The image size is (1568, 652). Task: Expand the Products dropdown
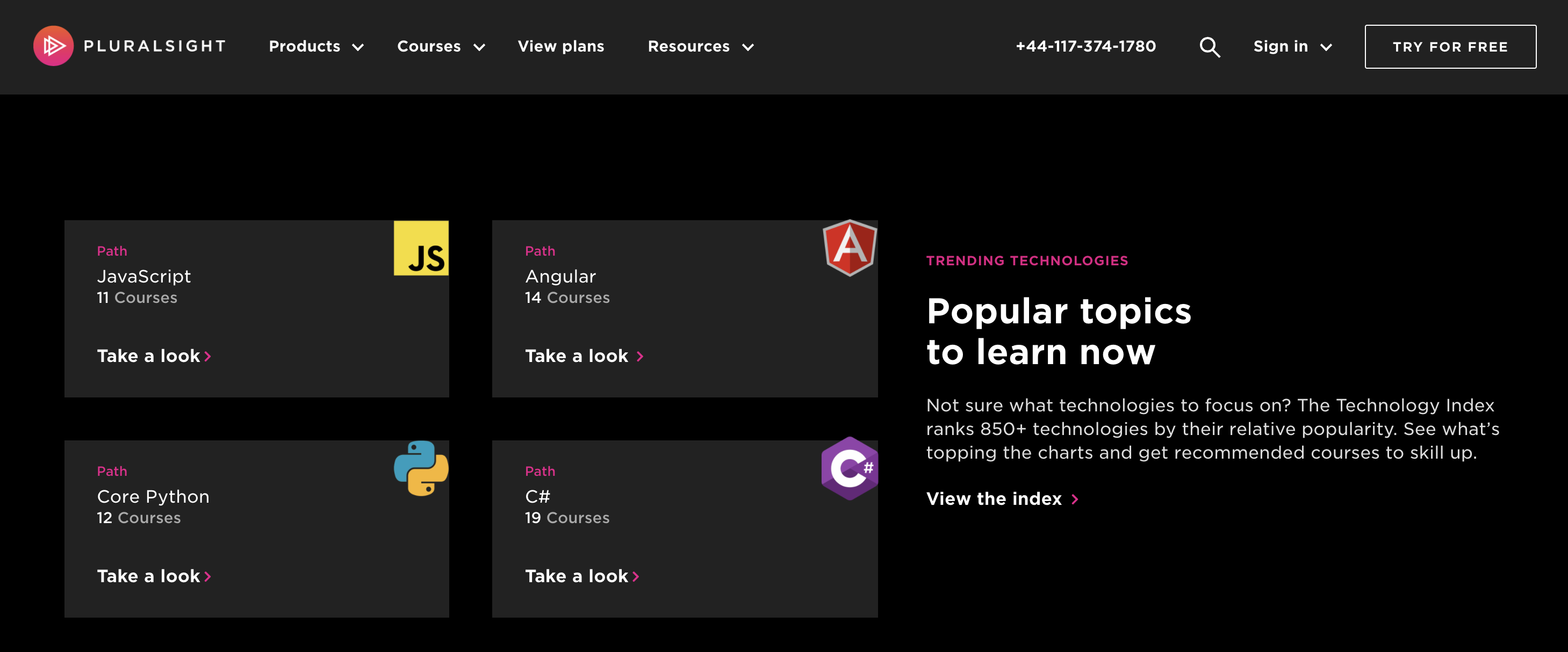click(x=317, y=46)
